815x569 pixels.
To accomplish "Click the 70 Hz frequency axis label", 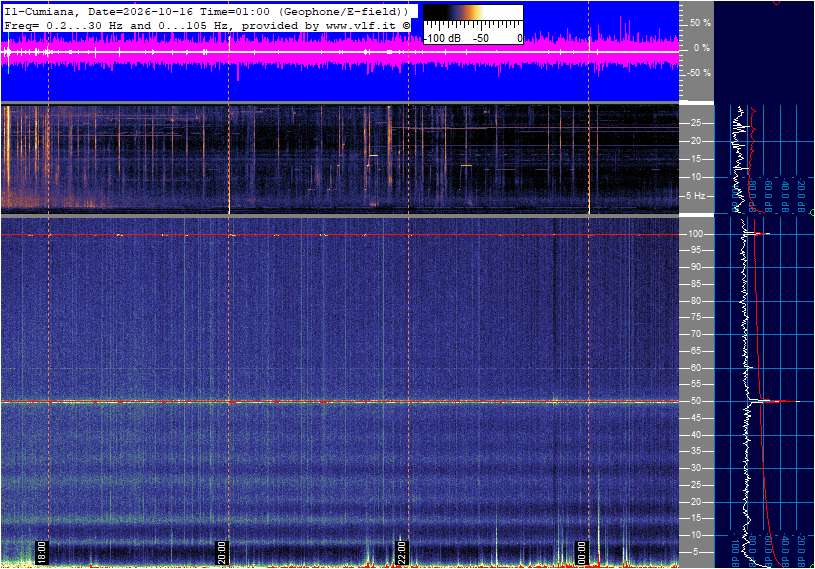I will pos(695,334).
